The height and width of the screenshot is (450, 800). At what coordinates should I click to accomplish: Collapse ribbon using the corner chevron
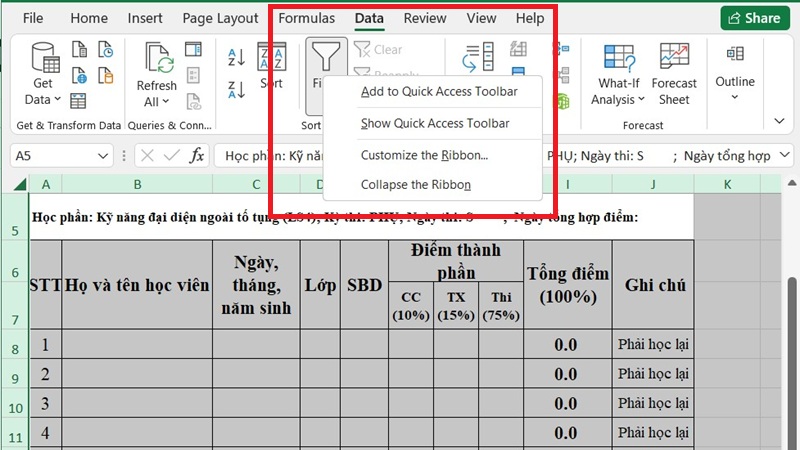pyautogui.click(x=779, y=121)
